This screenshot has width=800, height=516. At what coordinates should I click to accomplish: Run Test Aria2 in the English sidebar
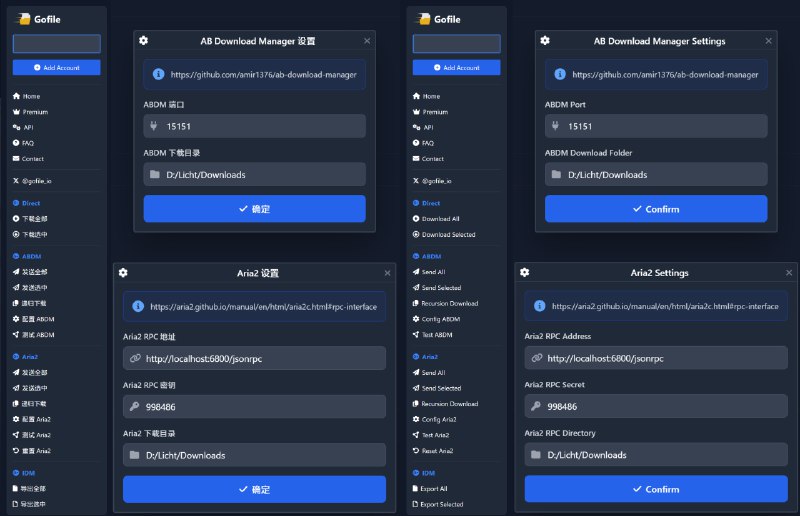(x=431, y=435)
